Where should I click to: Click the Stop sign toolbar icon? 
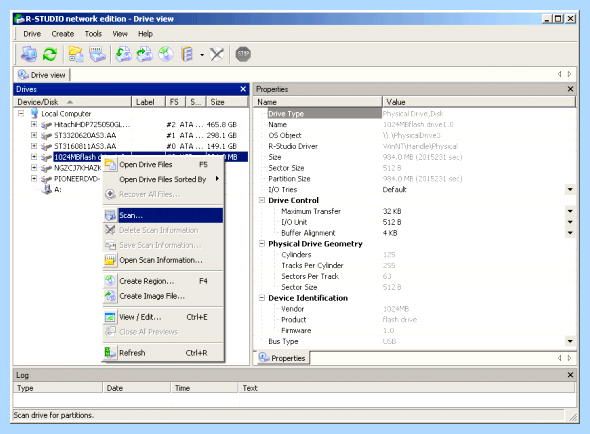tap(243, 54)
